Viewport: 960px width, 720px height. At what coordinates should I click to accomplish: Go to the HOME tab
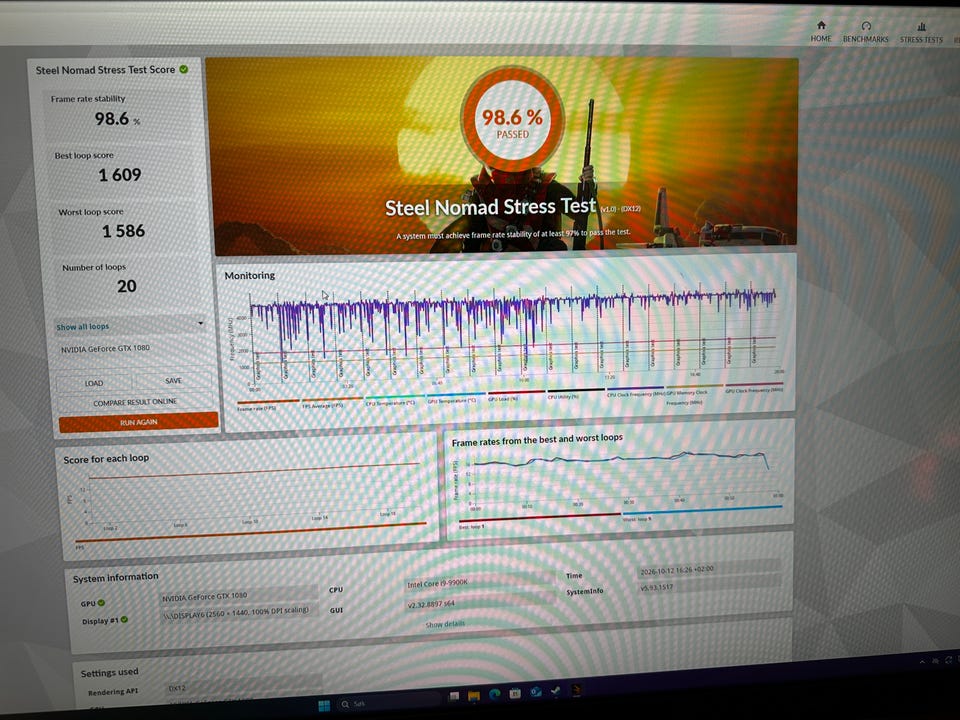(821, 31)
